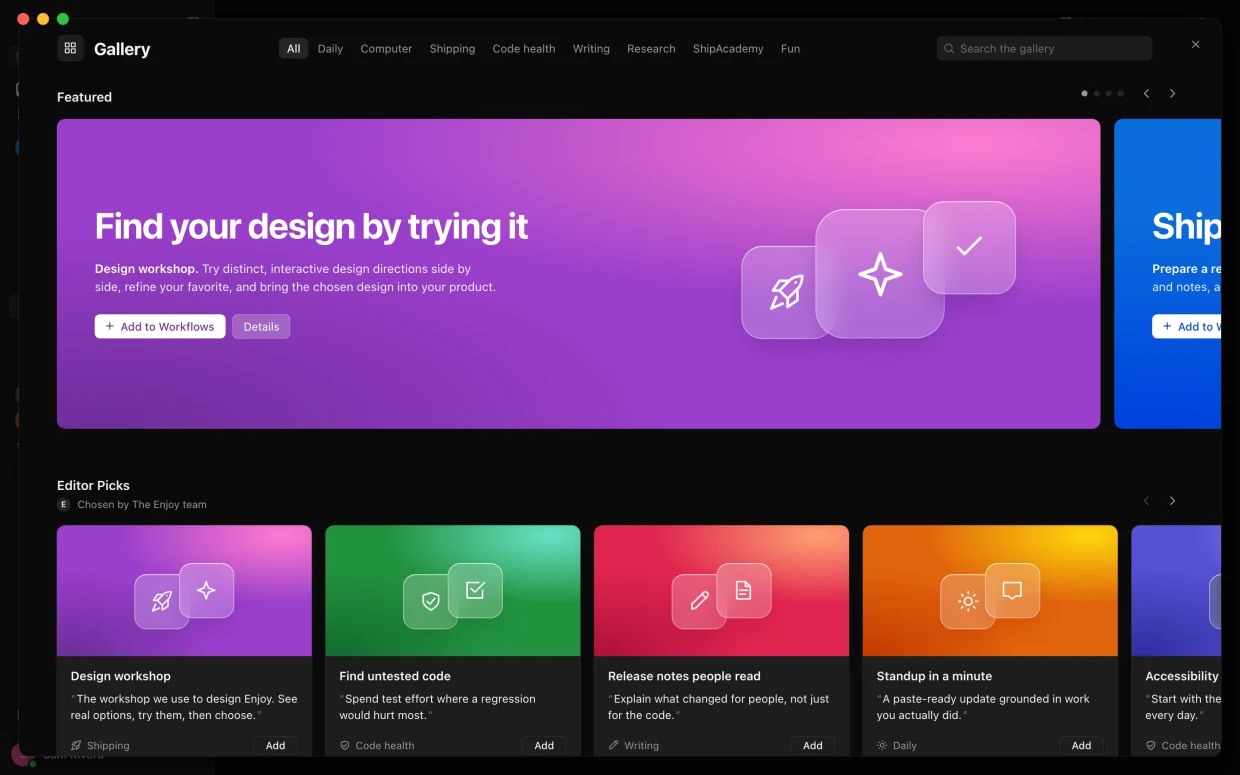Screen dimensions: 1240x775
Task: Open Standup in a minute title
Action: point(934,676)
